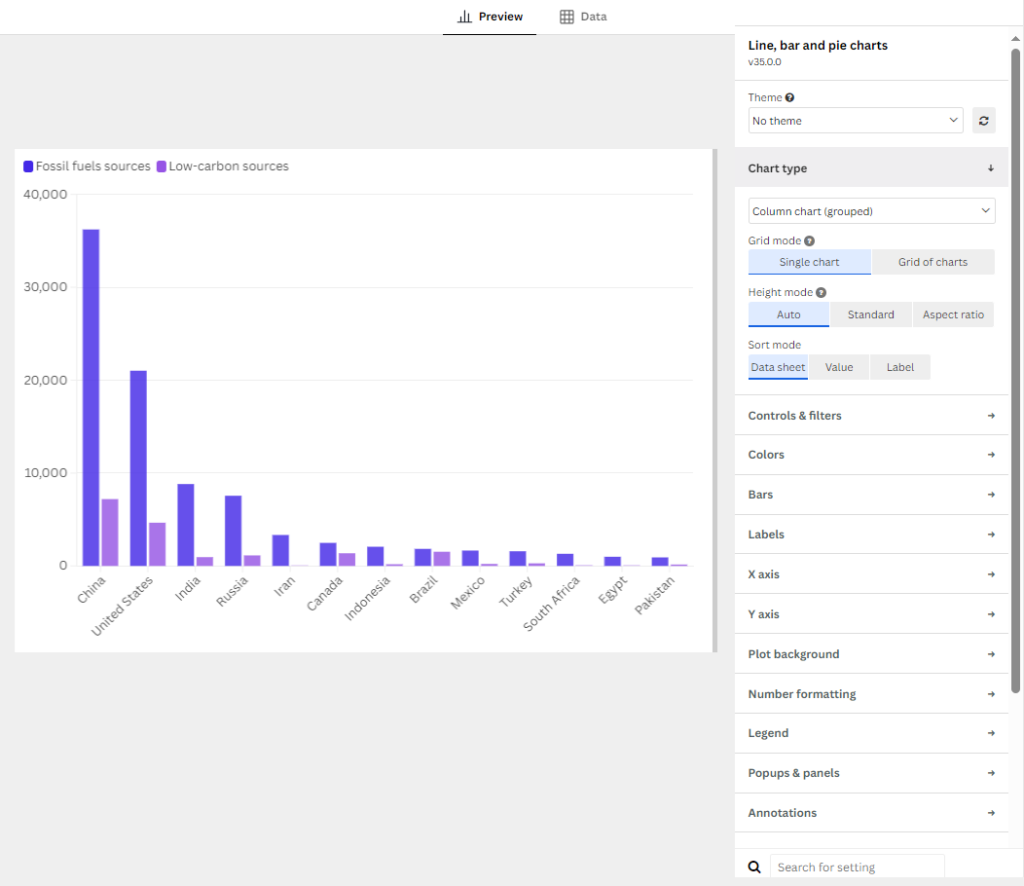Click the search magnifier icon
1024x886 pixels.
click(x=754, y=867)
